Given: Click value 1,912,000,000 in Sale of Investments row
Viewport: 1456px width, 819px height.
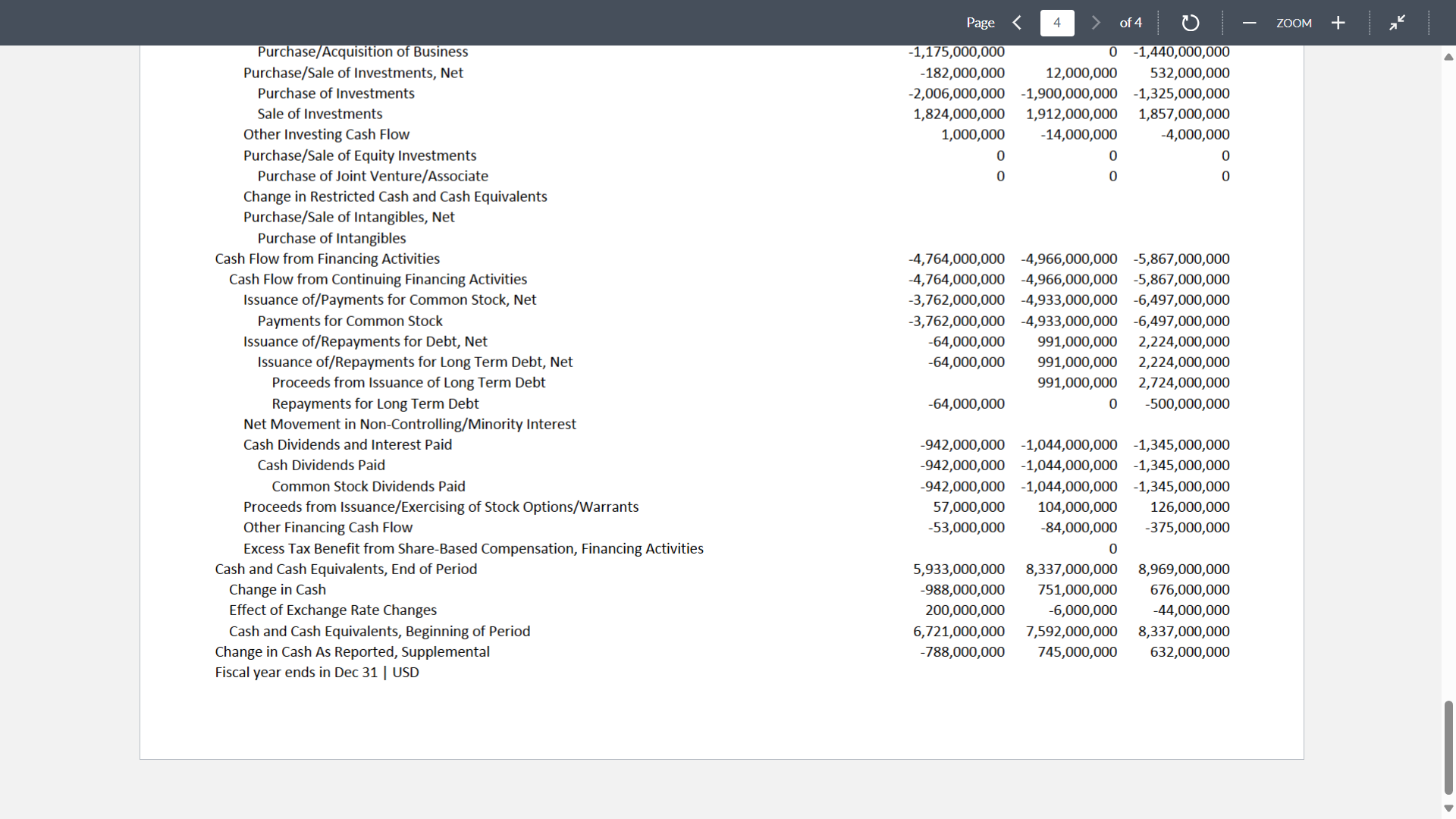Looking at the screenshot, I should pos(1072,114).
